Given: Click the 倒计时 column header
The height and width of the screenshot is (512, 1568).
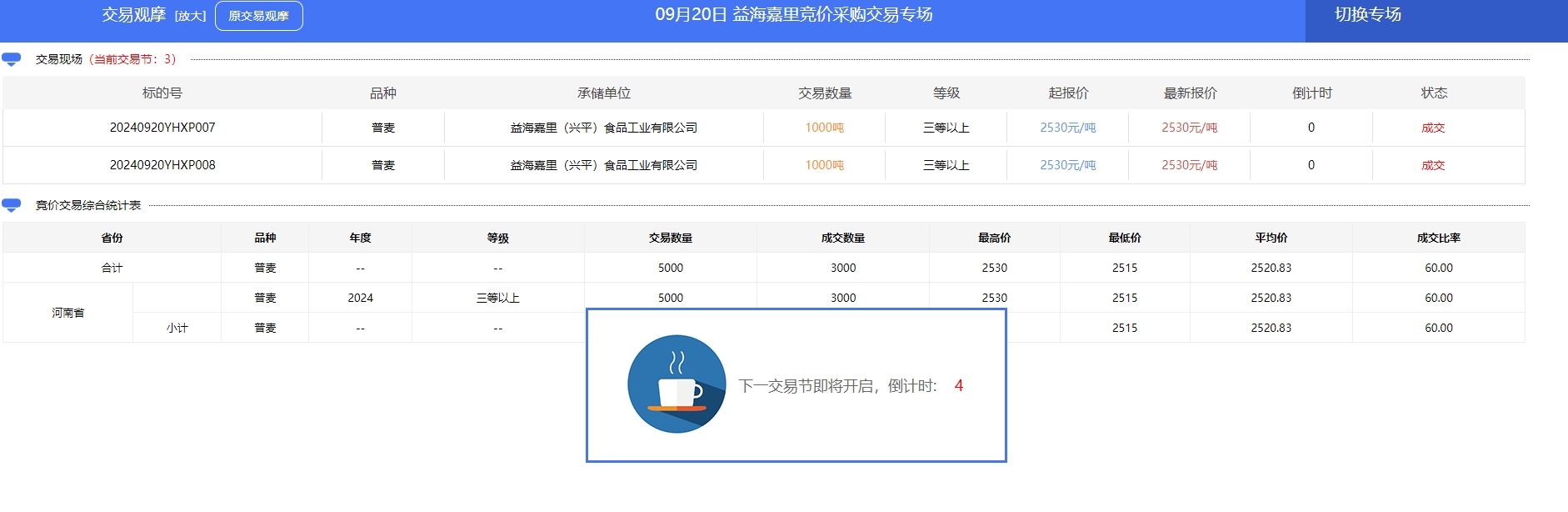Looking at the screenshot, I should coord(1311,93).
